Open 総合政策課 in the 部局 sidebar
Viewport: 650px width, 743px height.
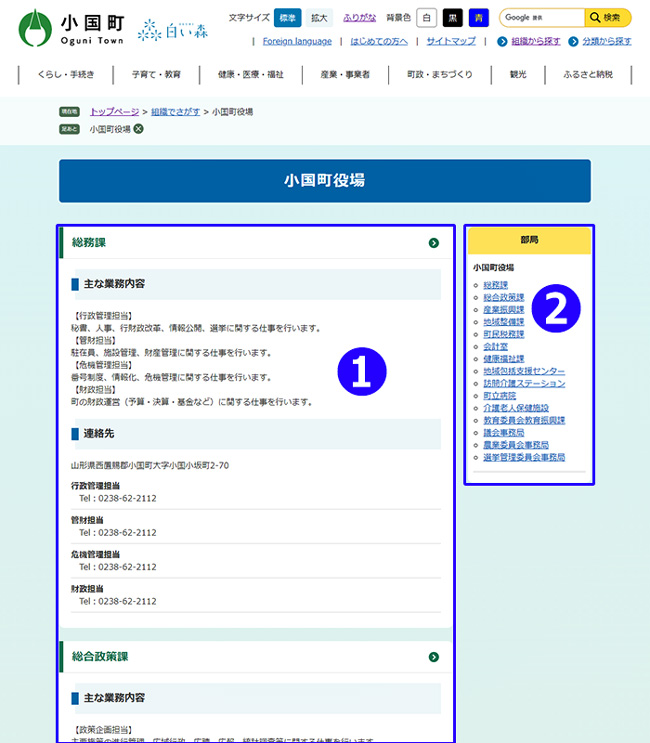(x=504, y=298)
